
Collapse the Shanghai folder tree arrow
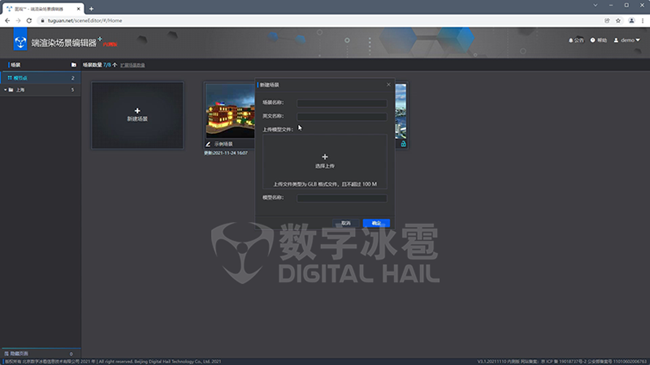5,90
